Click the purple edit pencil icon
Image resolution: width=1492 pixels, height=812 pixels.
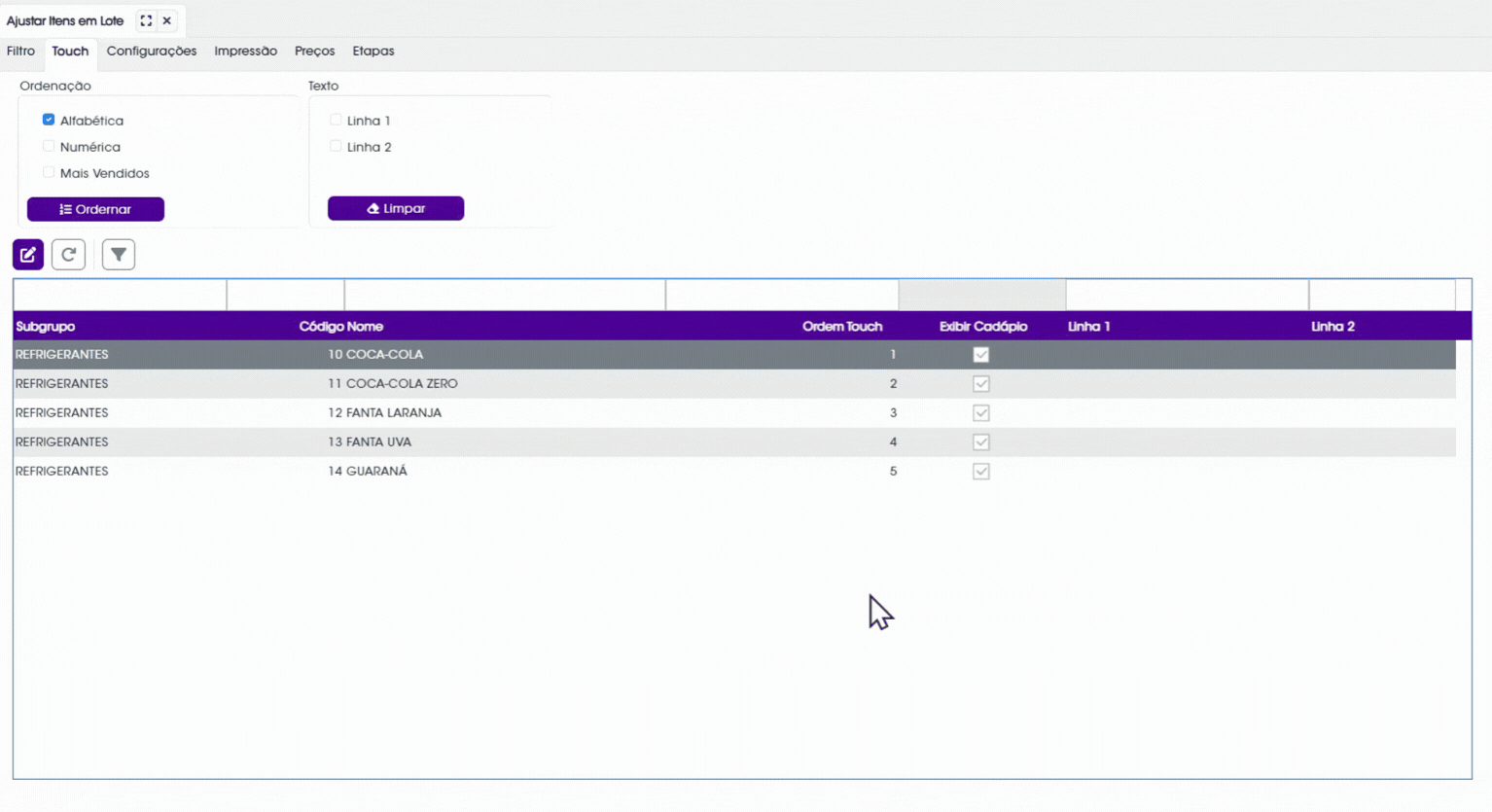[28, 255]
